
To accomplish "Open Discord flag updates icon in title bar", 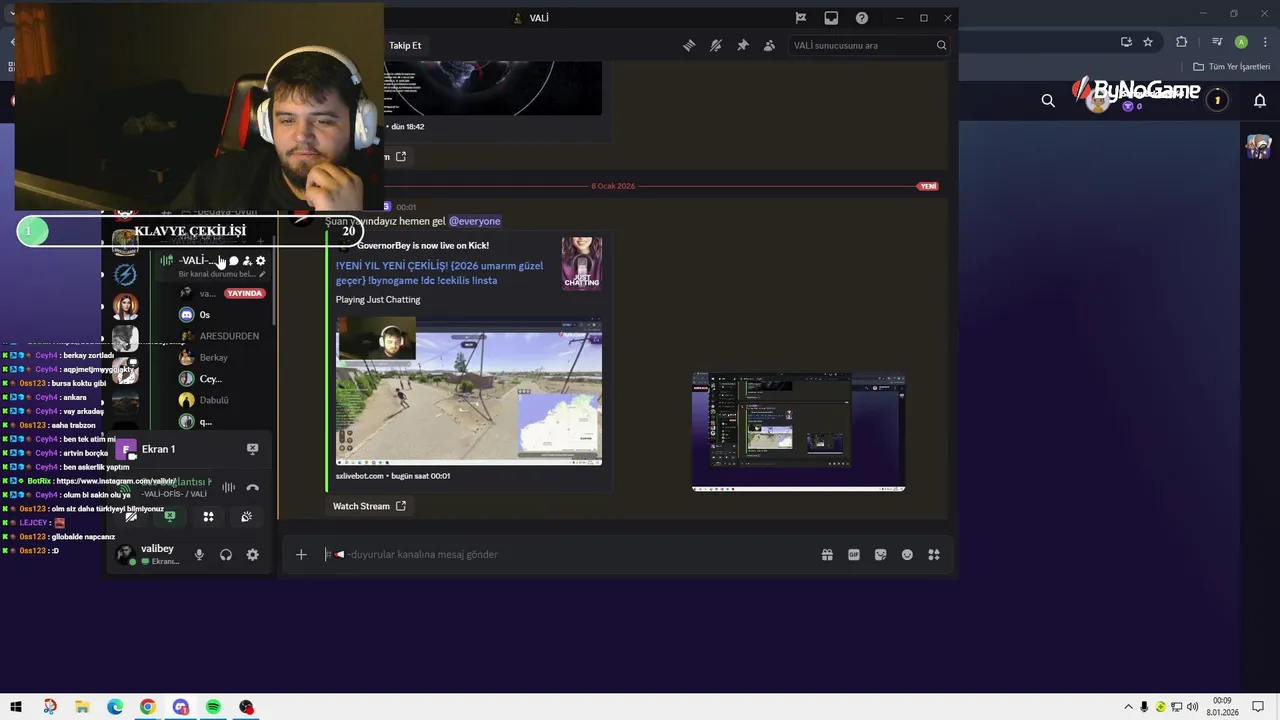I will click(801, 18).
